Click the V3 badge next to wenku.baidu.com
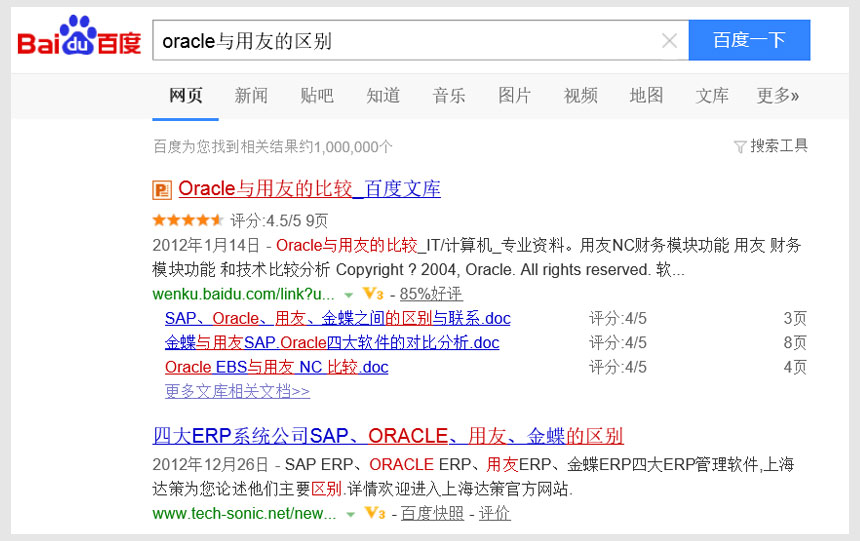This screenshot has width=860, height=541. 373,294
